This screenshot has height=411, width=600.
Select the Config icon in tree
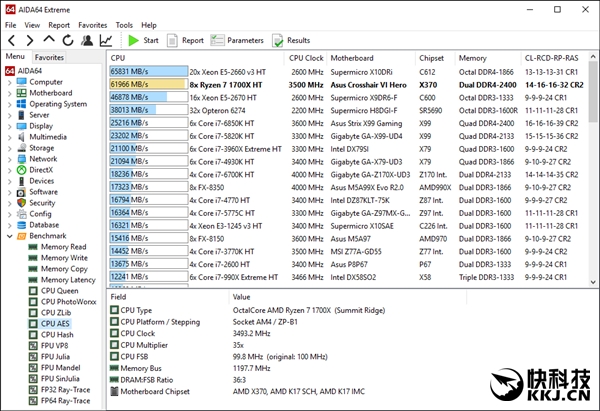coord(21,214)
